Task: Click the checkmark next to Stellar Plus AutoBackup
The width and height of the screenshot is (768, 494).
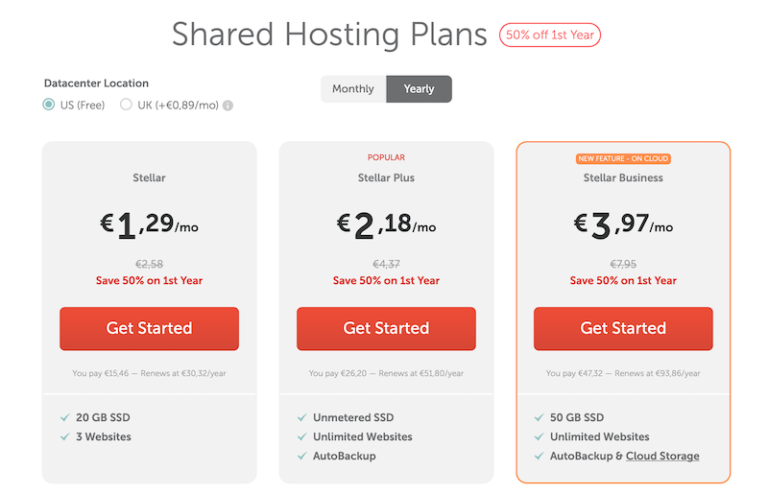Action: click(302, 456)
